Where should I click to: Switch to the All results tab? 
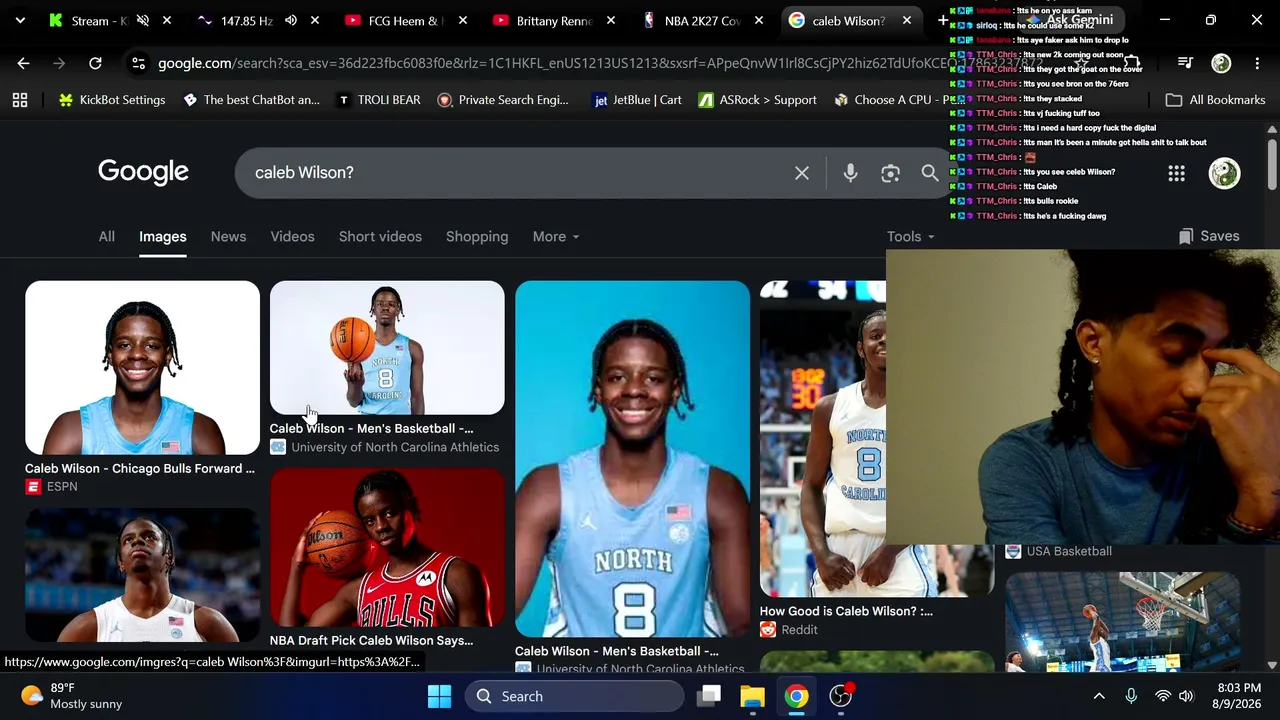tap(106, 237)
